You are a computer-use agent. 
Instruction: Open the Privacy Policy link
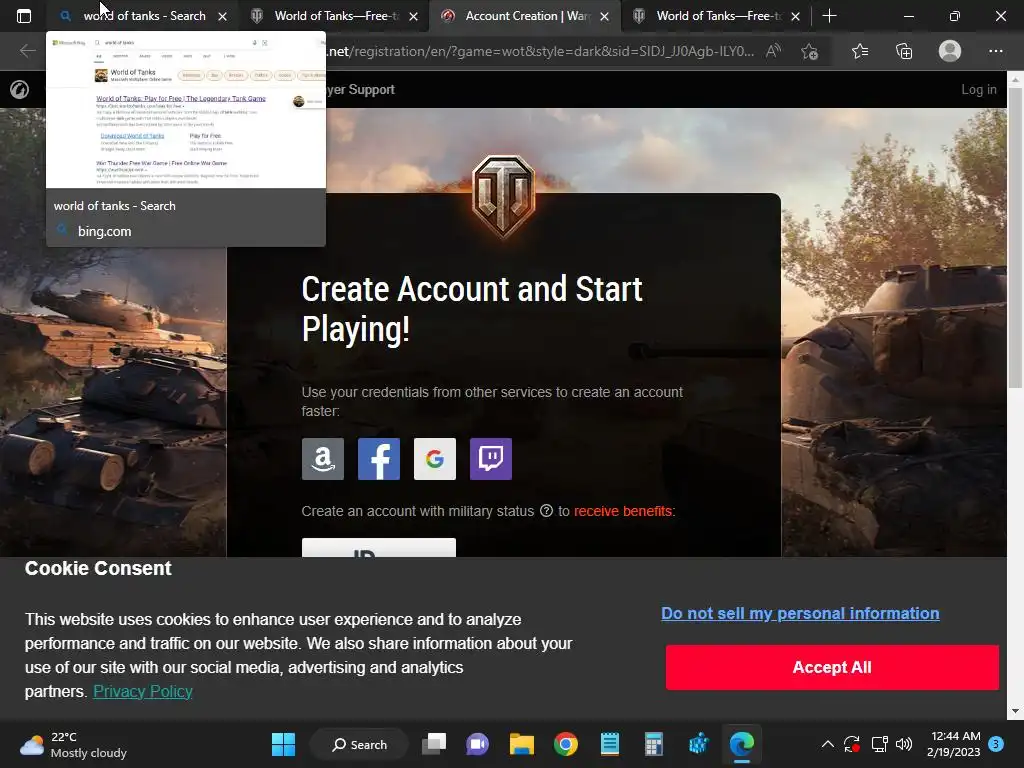tap(143, 692)
